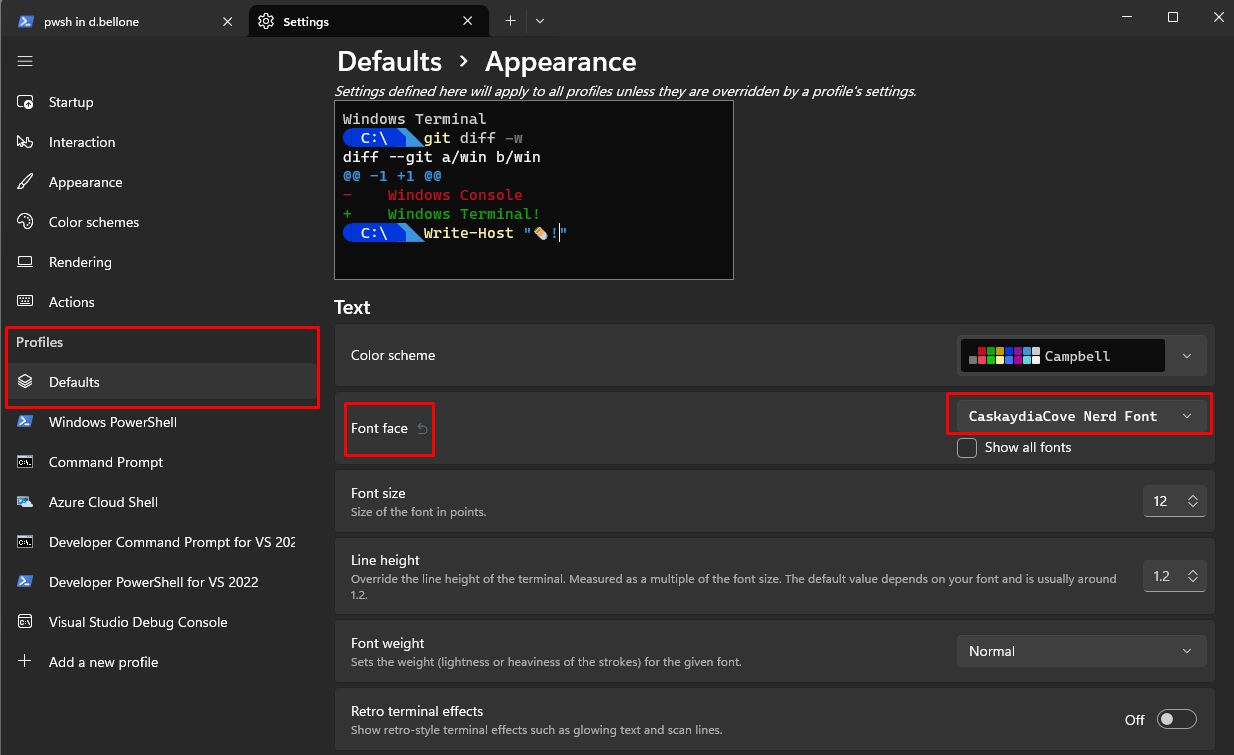Screen dimensions: 1234x755
Task: Open the Startup settings page
Action: coord(70,102)
